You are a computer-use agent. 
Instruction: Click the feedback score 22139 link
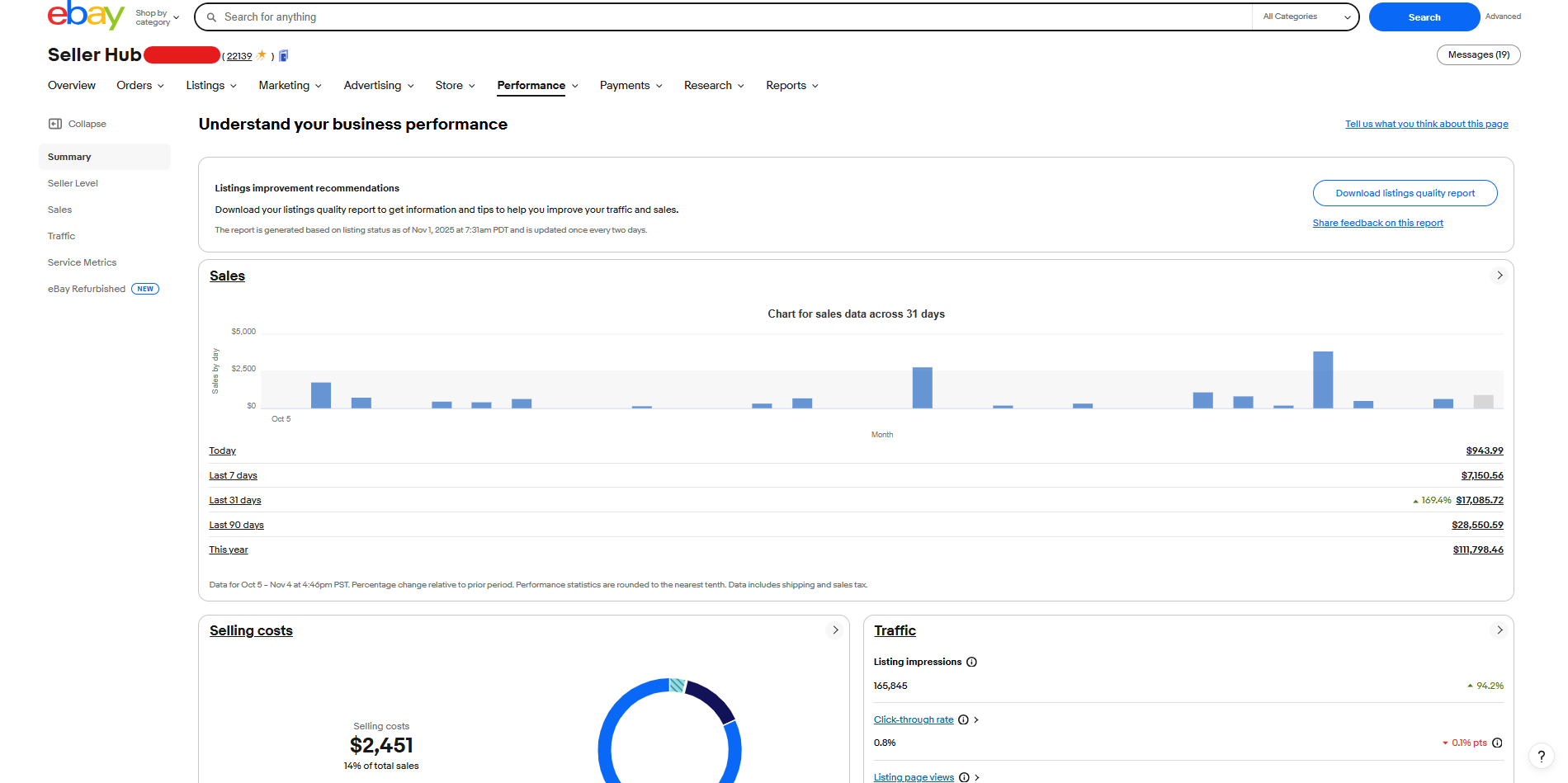tap(239, 56)
